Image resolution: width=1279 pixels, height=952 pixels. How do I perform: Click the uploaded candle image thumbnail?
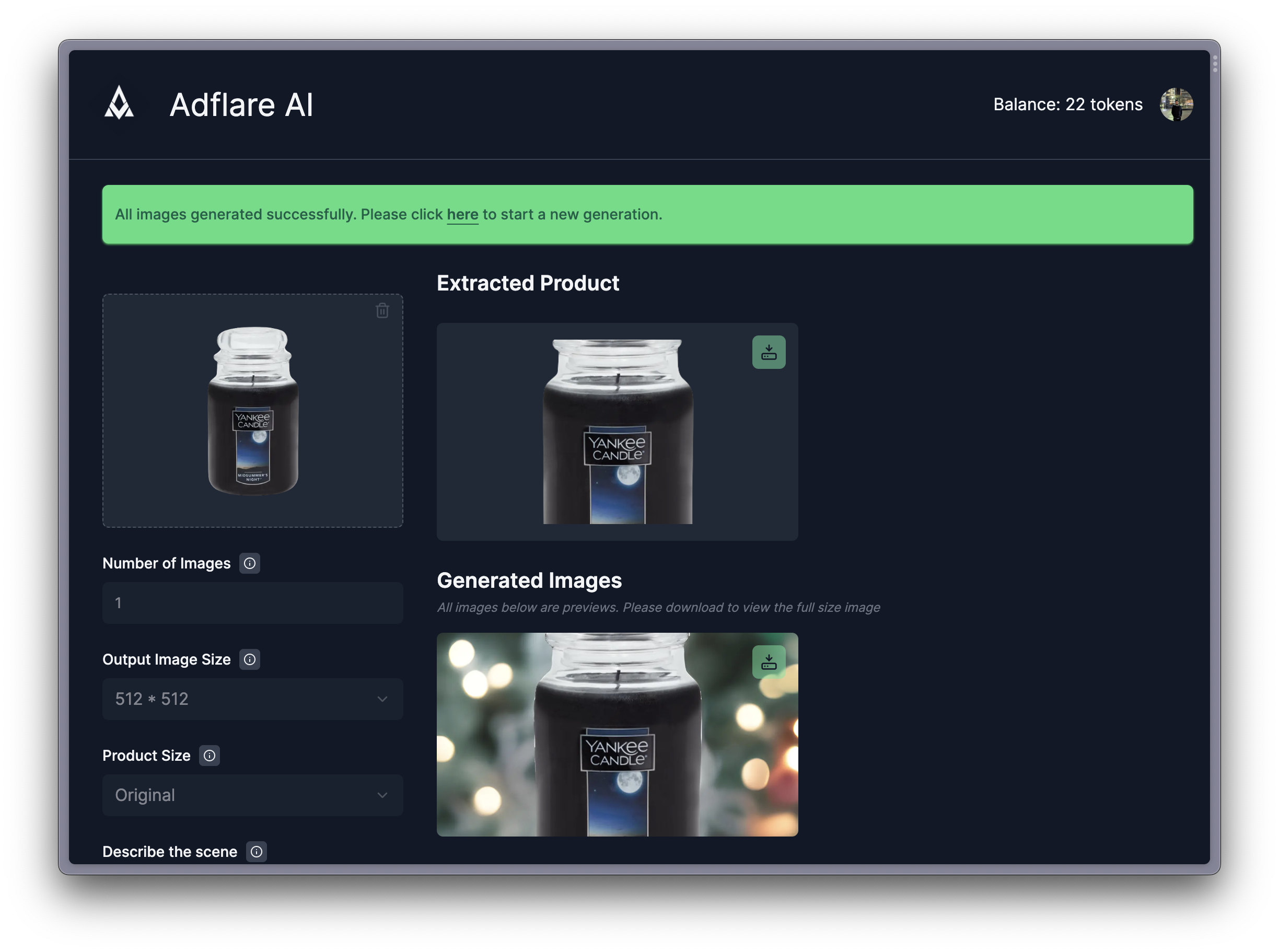(253, 411)
